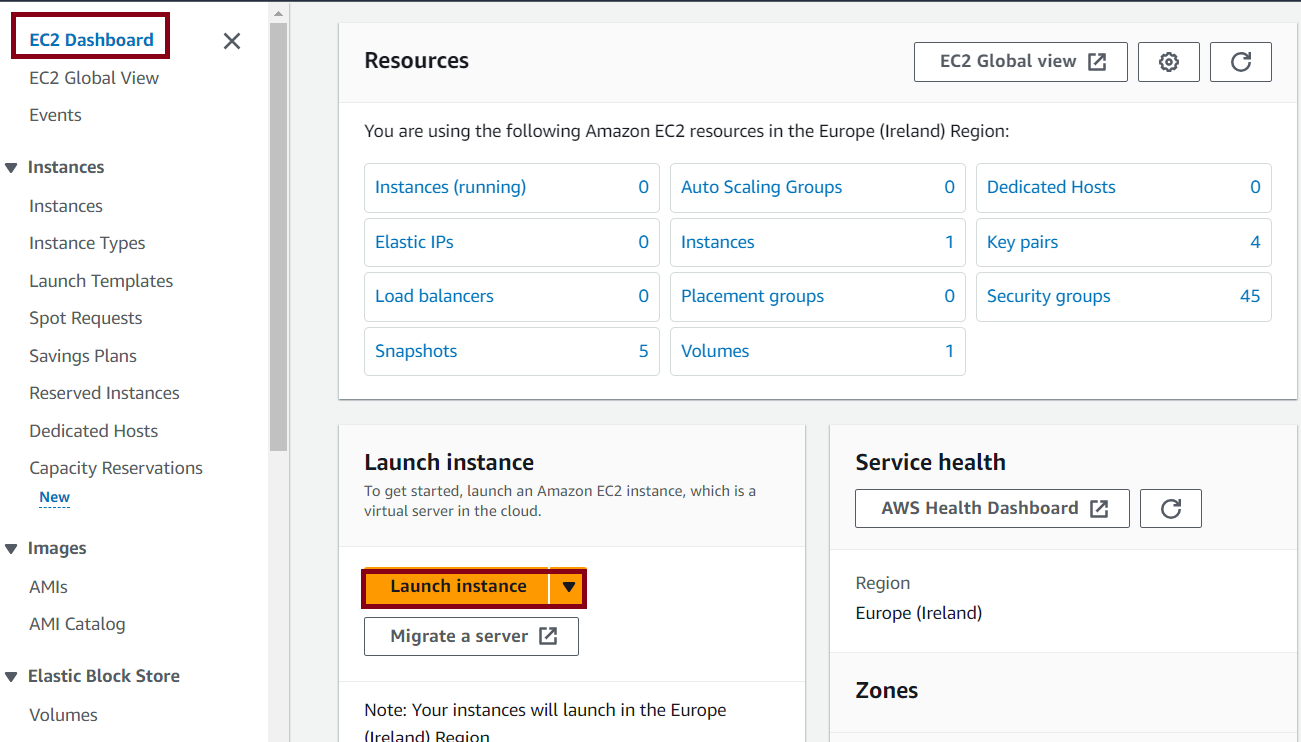Open the Resources preferences gear icon

[x=1168, y=61]
